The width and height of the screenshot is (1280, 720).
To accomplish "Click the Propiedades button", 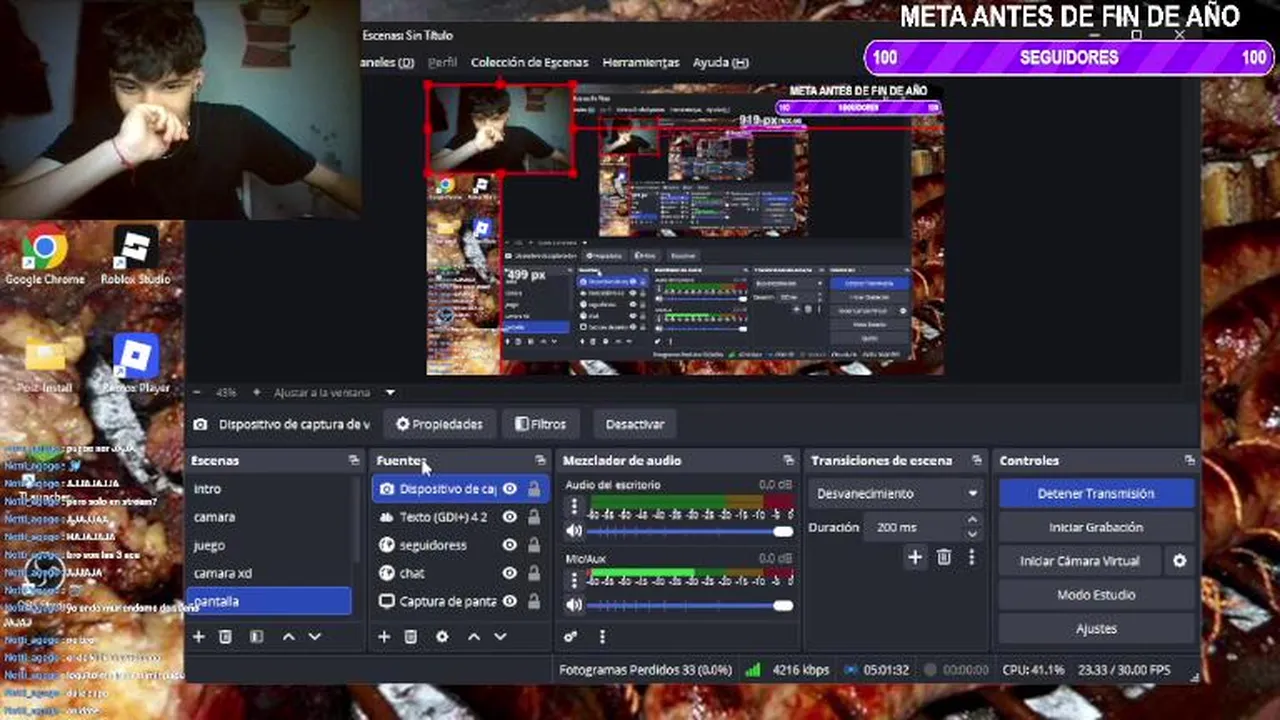I will click(x=439, y=424).
